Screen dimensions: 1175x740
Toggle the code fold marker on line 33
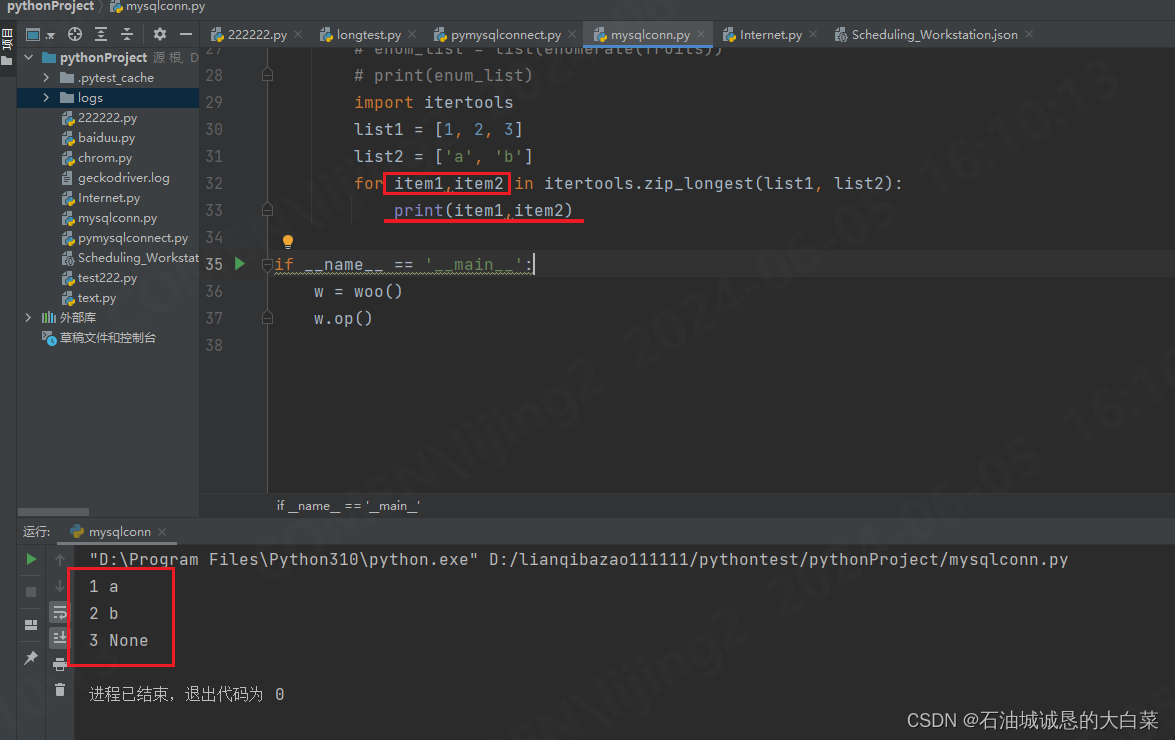point(268,210)
